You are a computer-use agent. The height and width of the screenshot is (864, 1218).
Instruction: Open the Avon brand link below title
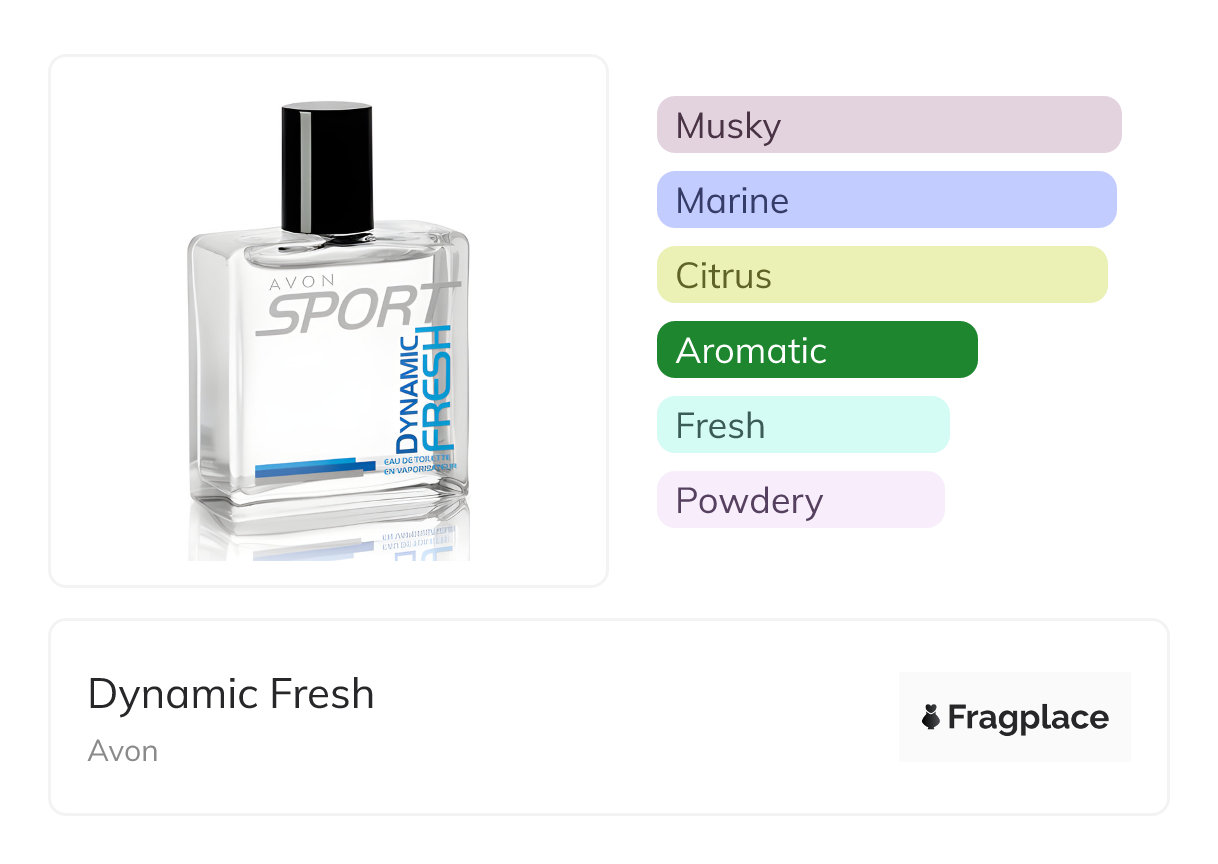123,751
